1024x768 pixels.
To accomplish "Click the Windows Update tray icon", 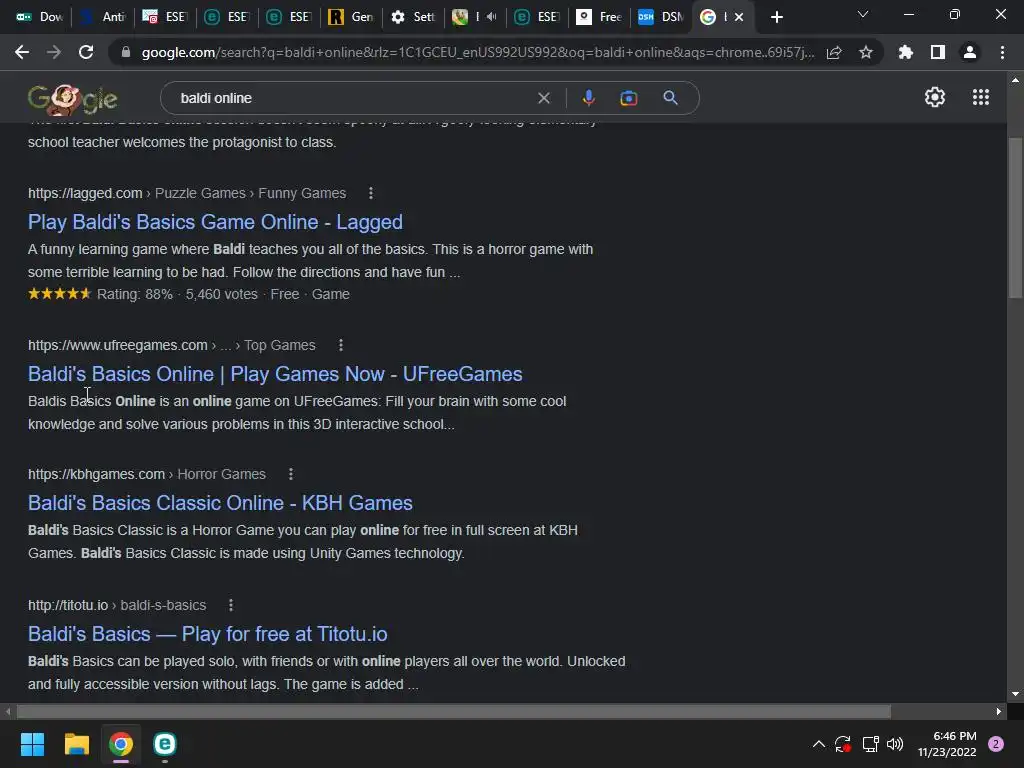I will (842, 744).
